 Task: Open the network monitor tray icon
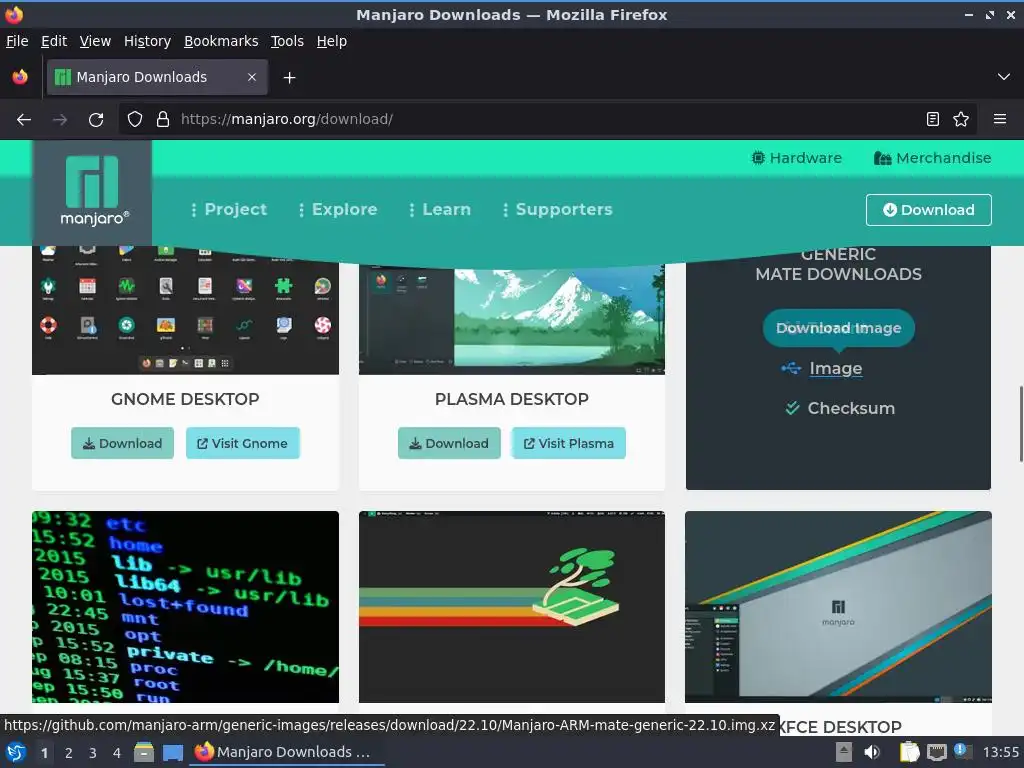click(x=936, y=752)
